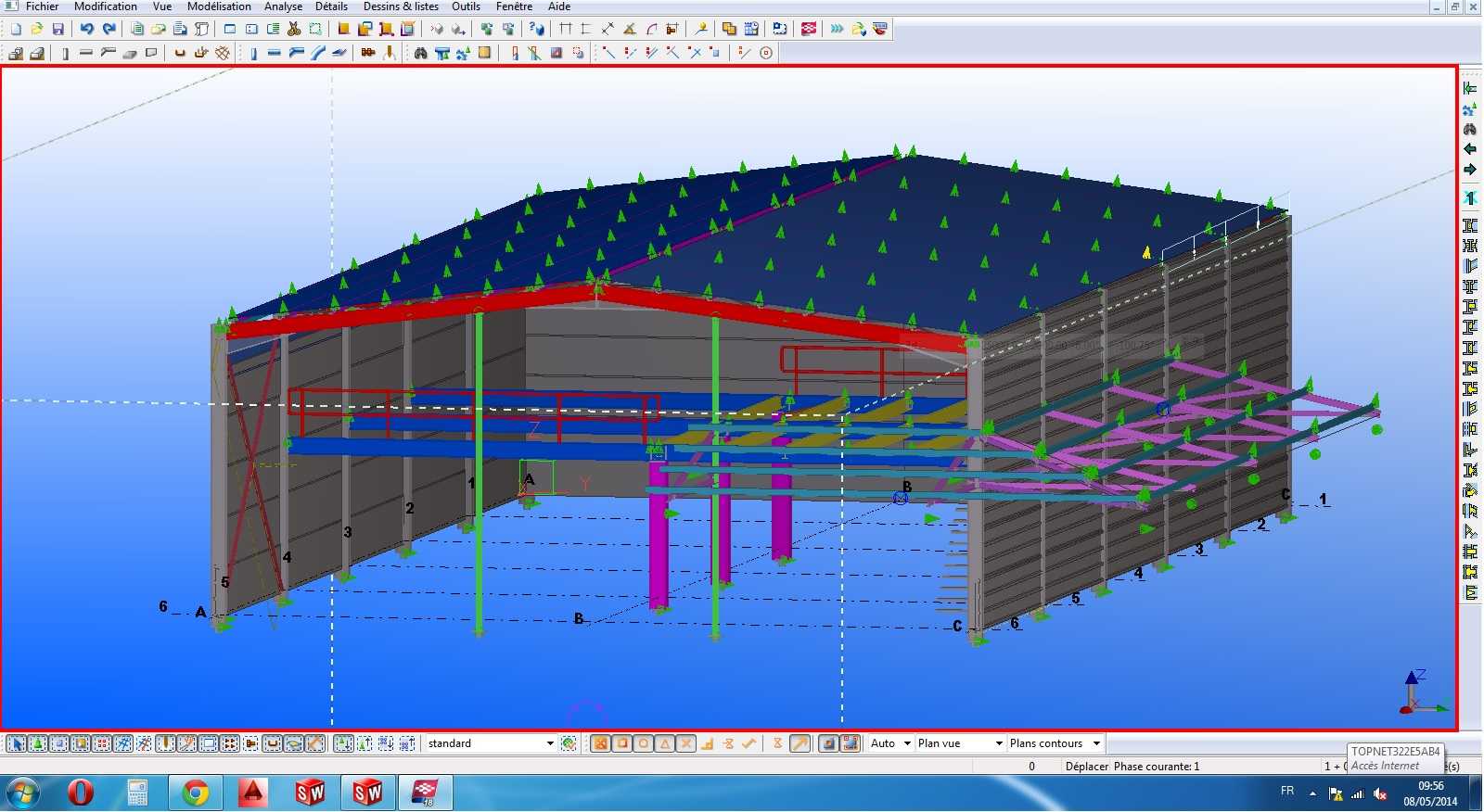The image size is (1484, 812).
Task: Open the Modélisation menu
Action: [x=219, y=6]
